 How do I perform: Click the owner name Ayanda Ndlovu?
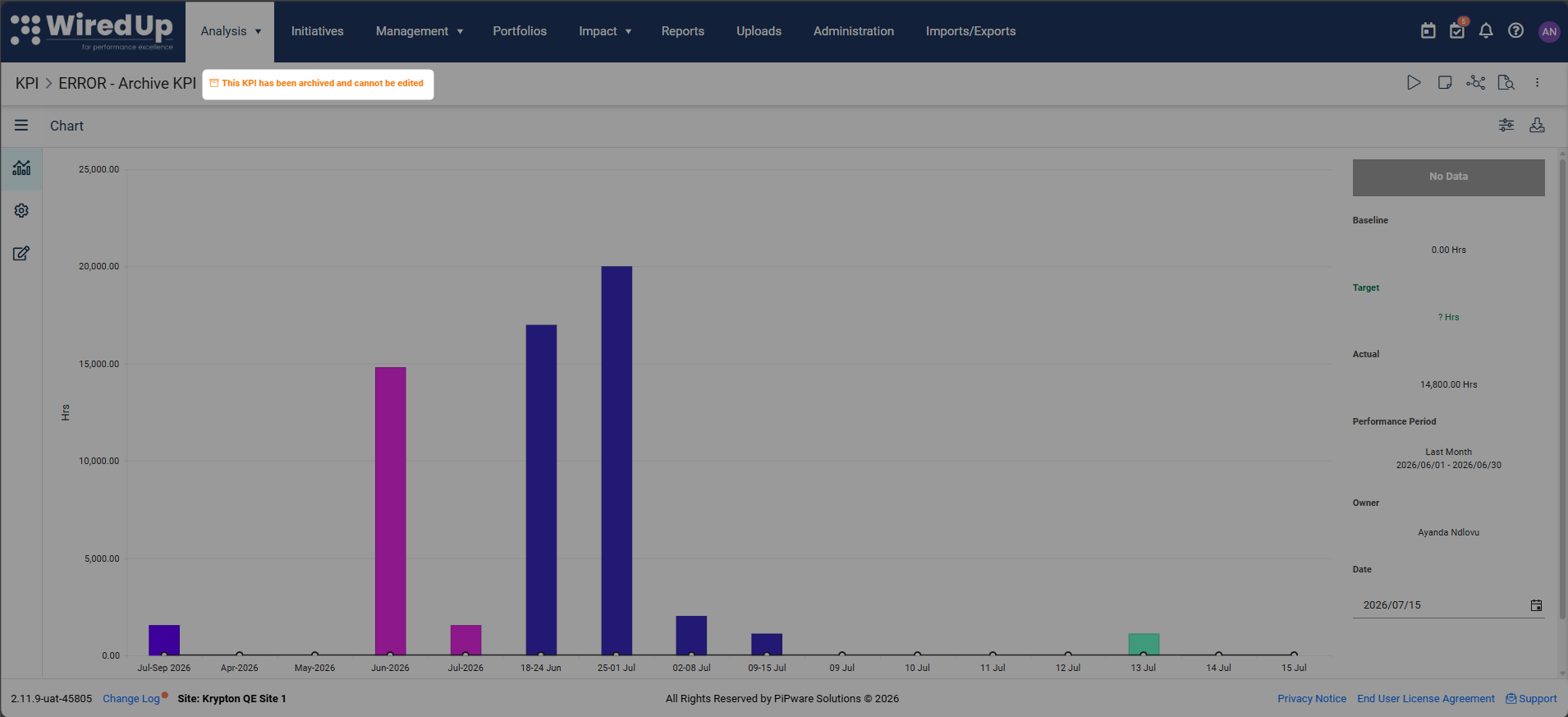tap(1449, 532)
